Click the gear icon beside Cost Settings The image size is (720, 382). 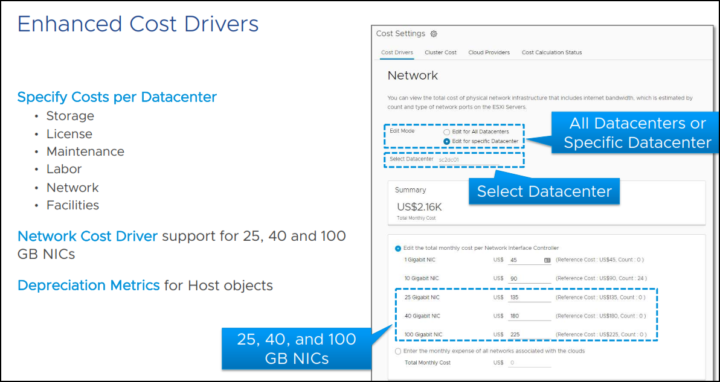point(433,34)
